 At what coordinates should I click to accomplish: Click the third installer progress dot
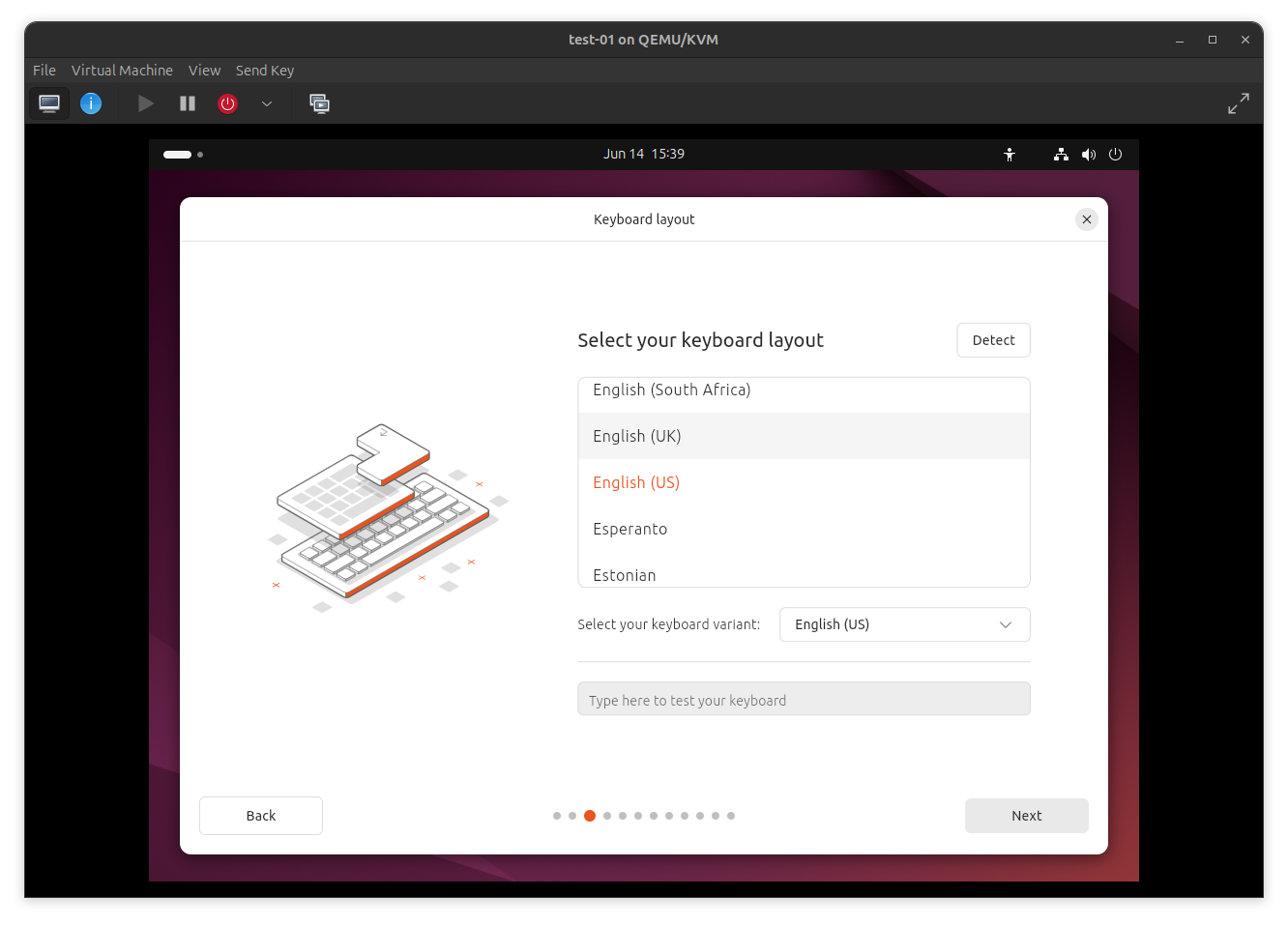click(590, 816)
